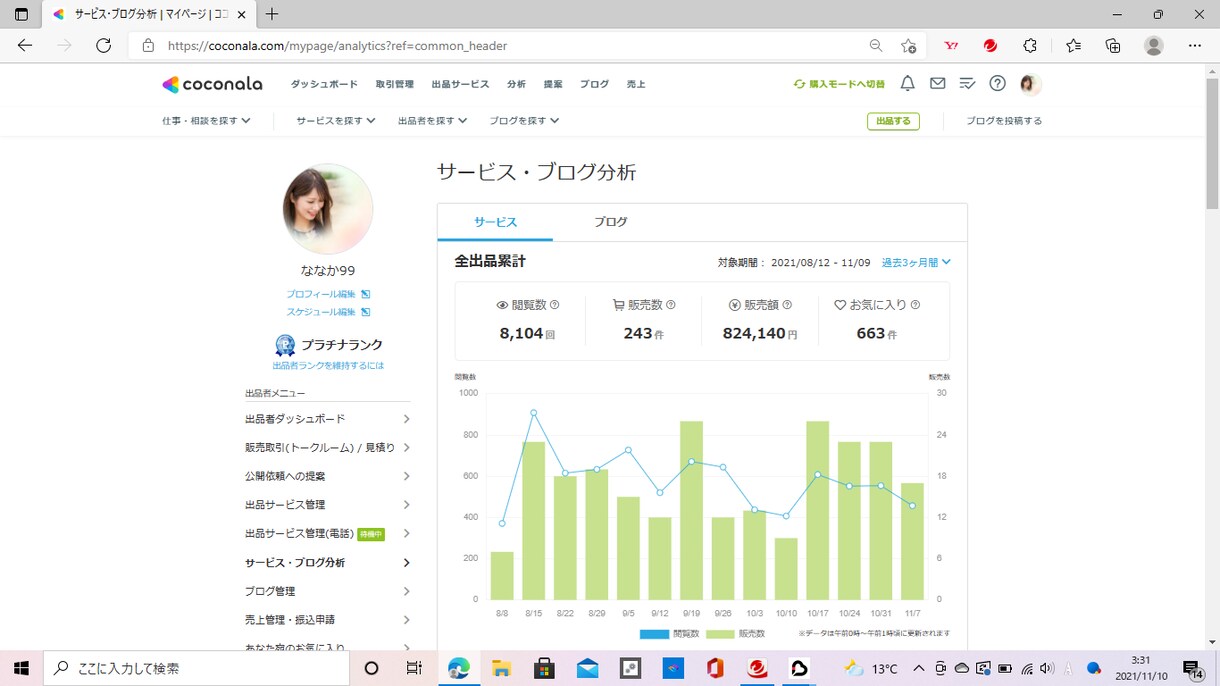The width and height of the screenshot is (1220, 686).
Task: Open the Mail app from the taskbar
Action: [588, 668]
